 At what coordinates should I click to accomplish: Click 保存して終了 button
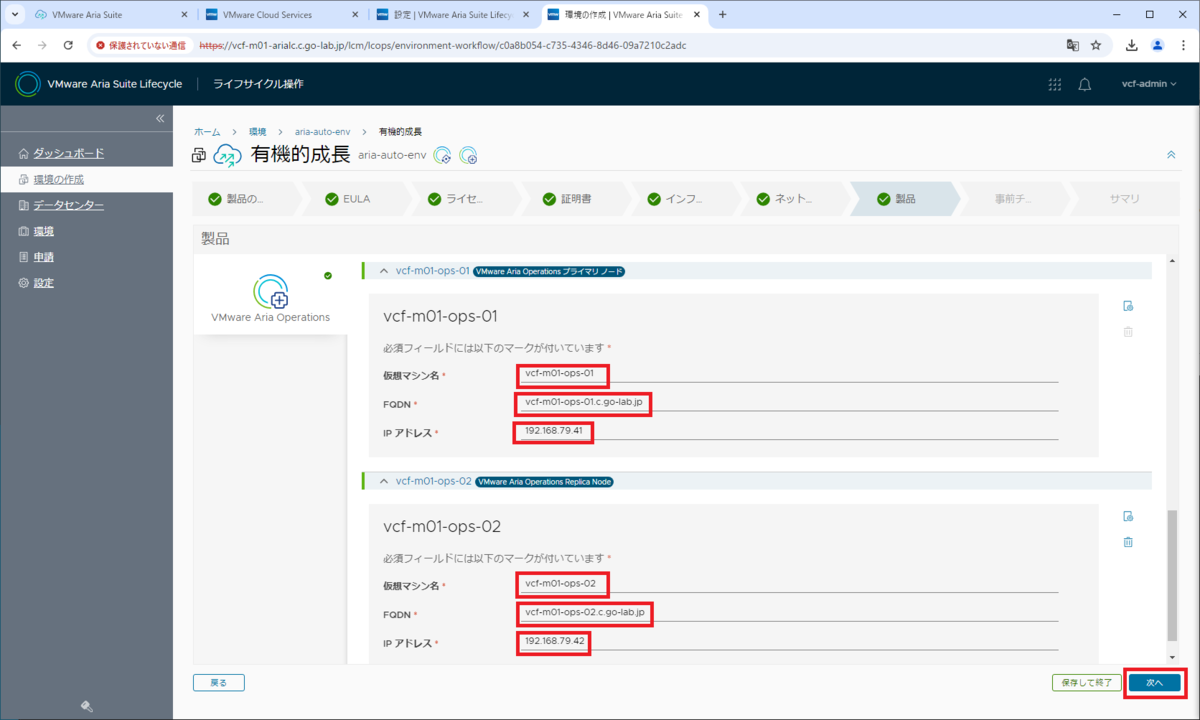1086,683
